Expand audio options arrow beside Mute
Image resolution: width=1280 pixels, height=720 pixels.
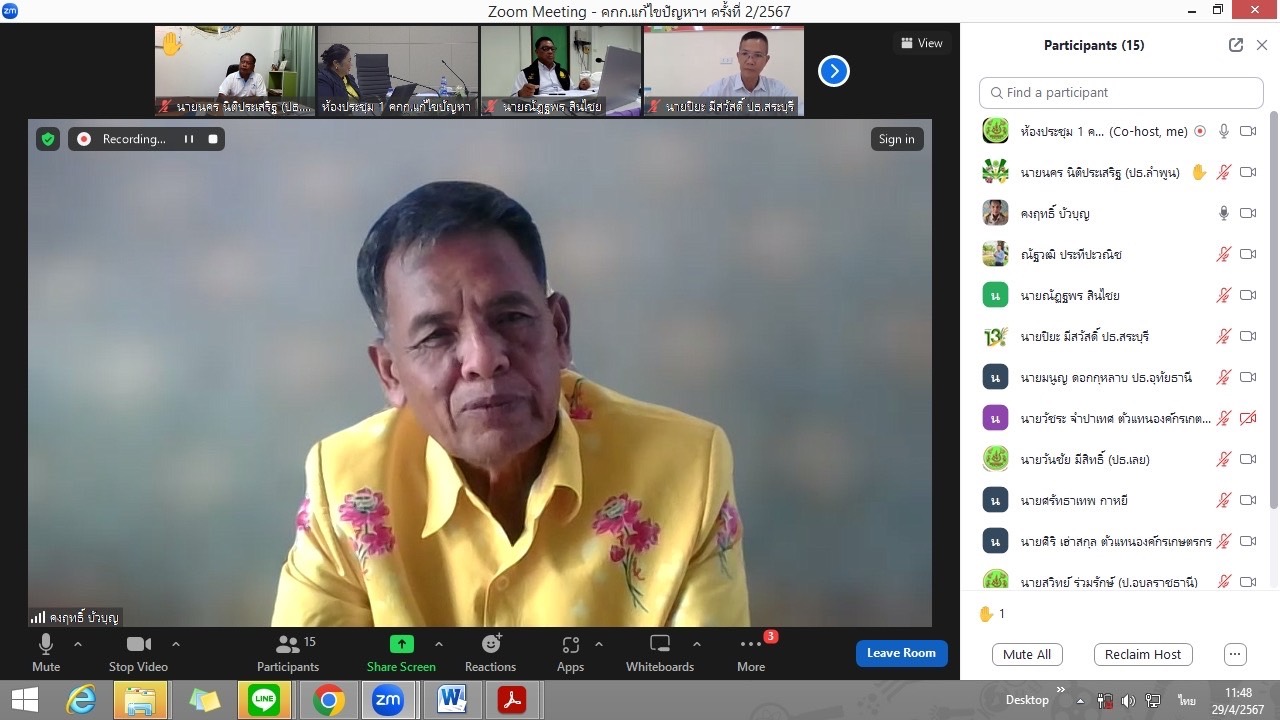[x=78, y=644]
